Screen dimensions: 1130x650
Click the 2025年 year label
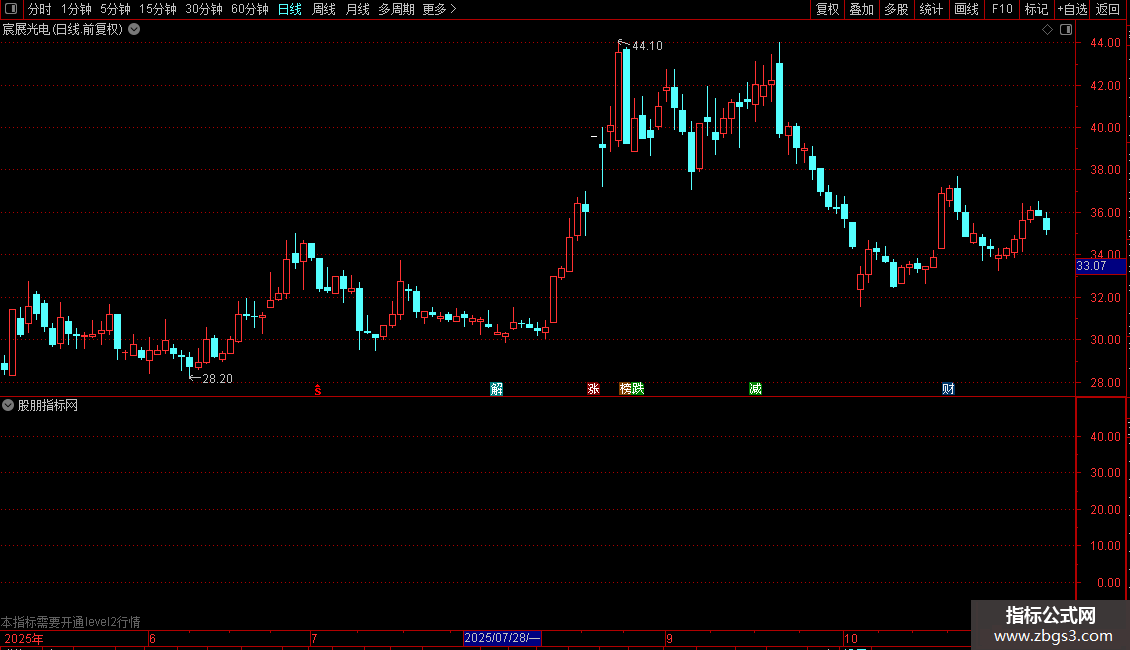pos(24,638)
